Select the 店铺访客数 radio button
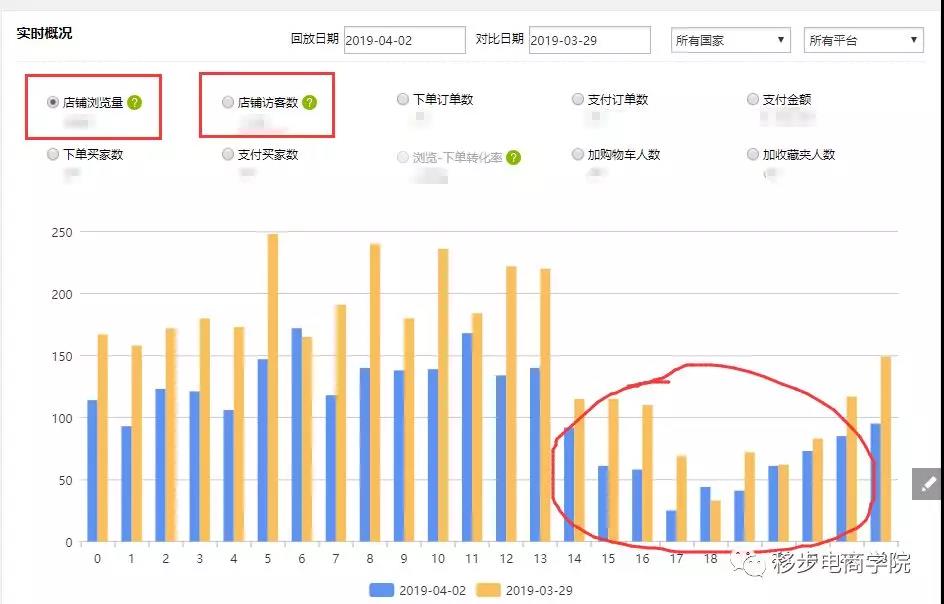The image size is (944, 604). tap(228, 100)
